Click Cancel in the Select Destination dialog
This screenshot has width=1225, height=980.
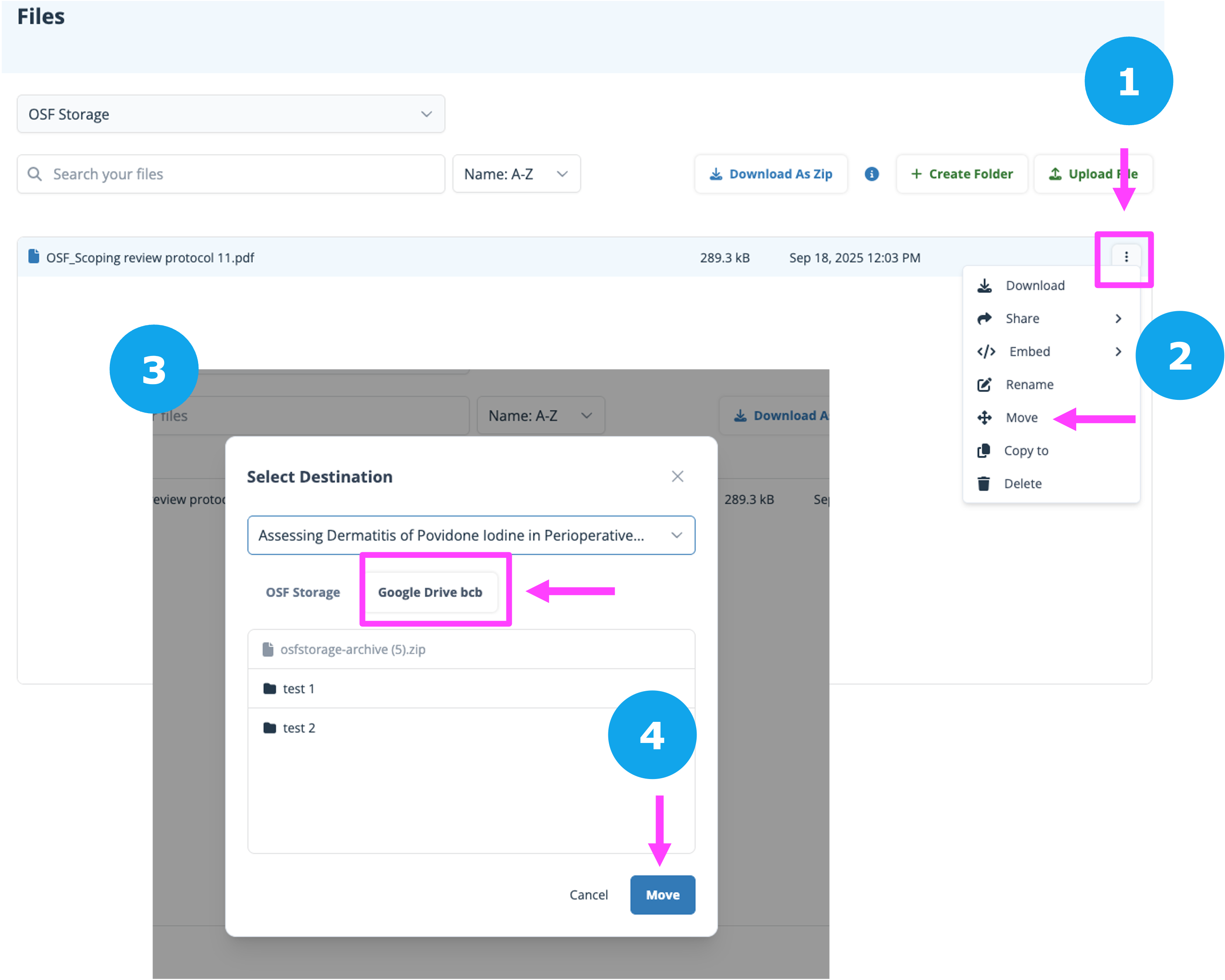[x=588, y=895]
